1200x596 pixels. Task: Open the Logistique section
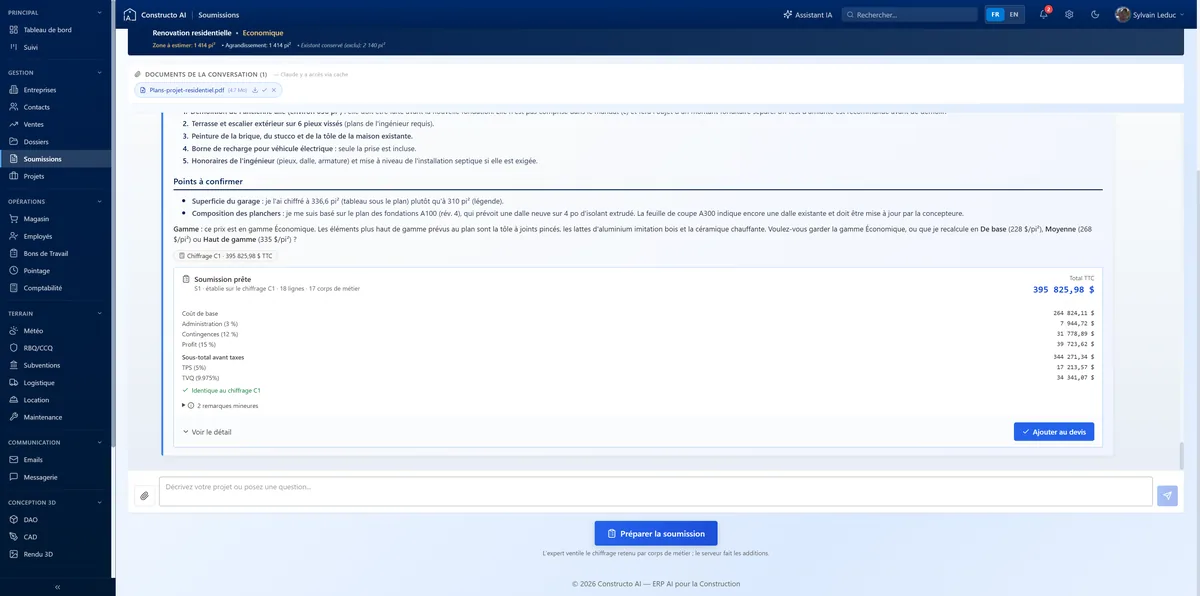click(x=56, y=383)
